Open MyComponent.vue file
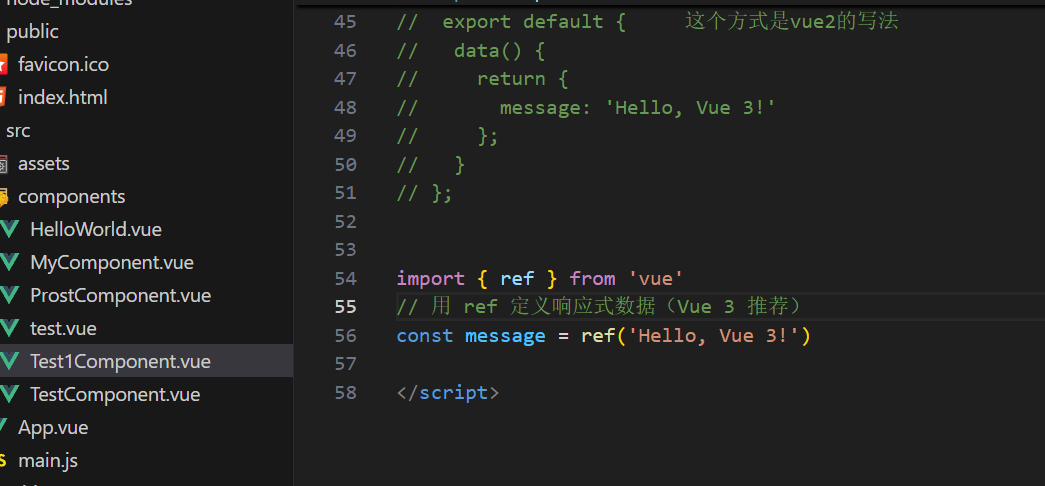 pyautogui.click(x=112, y=263)
